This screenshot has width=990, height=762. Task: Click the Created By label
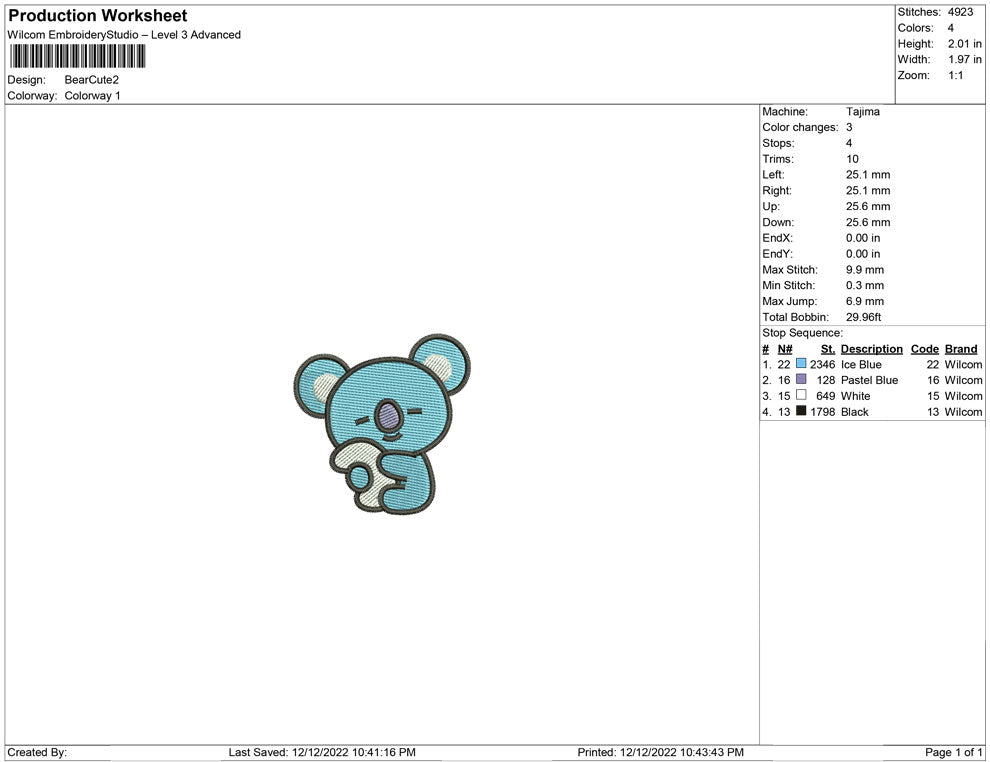(x=37, y=752)
